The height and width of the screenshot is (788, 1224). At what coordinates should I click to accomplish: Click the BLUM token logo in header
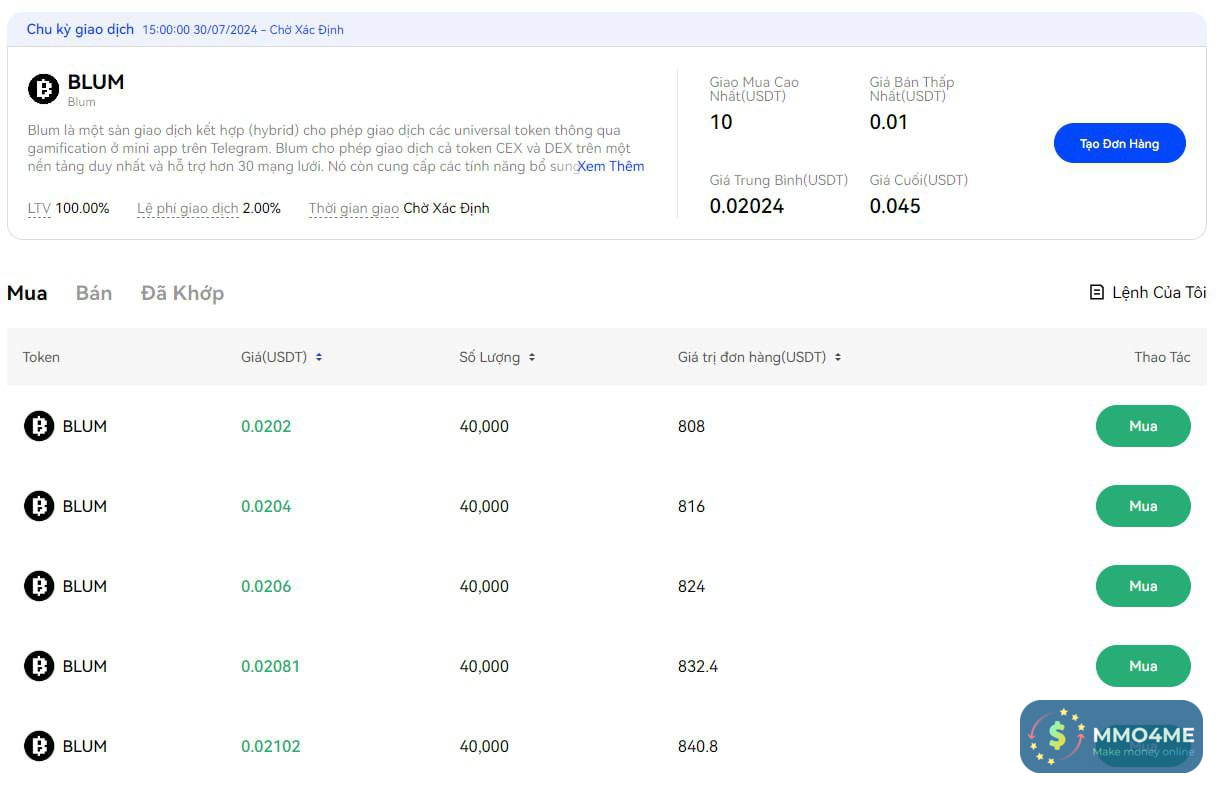(x=43, y=89)
